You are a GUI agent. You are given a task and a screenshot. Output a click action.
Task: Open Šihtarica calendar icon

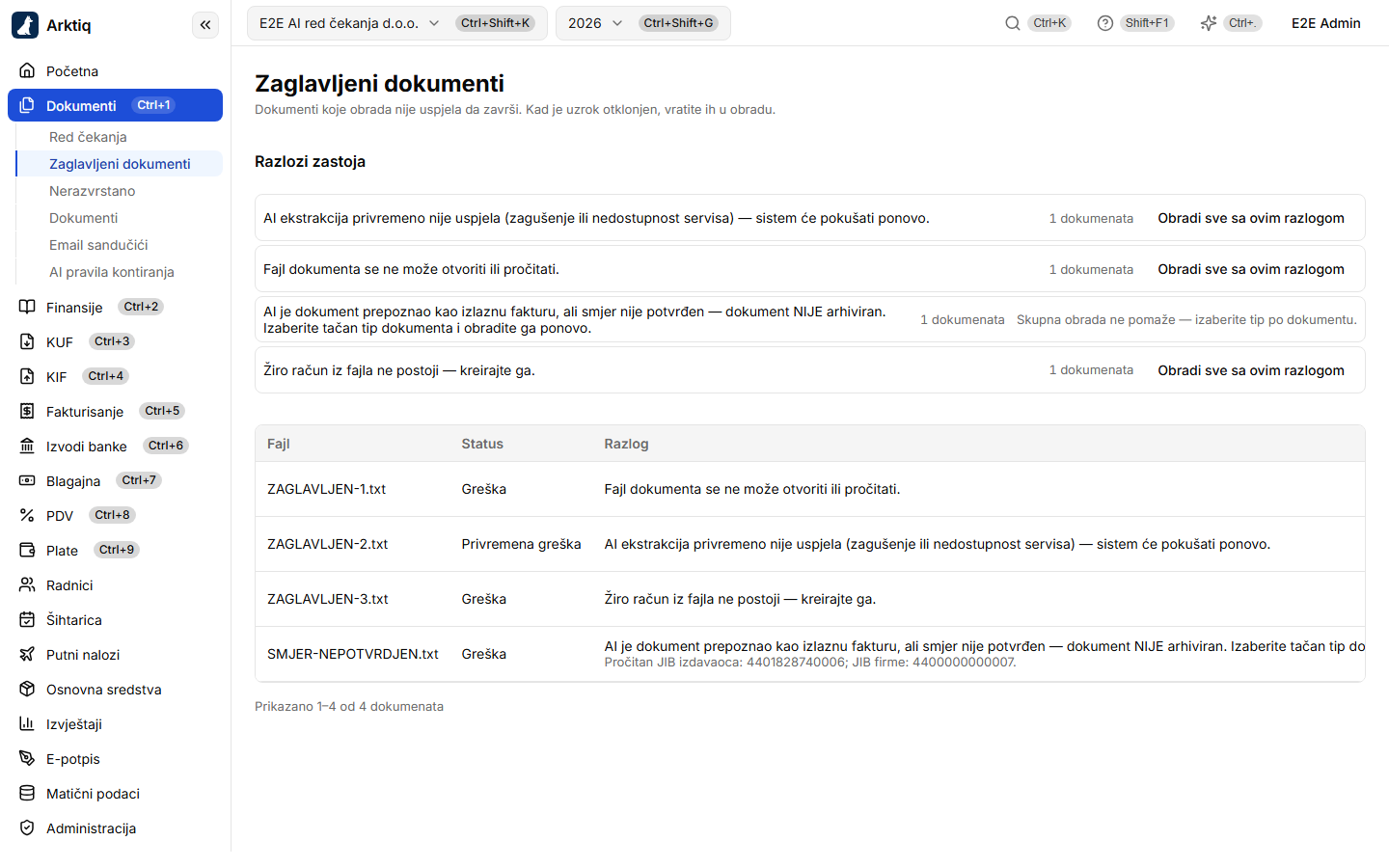point(27,619)
